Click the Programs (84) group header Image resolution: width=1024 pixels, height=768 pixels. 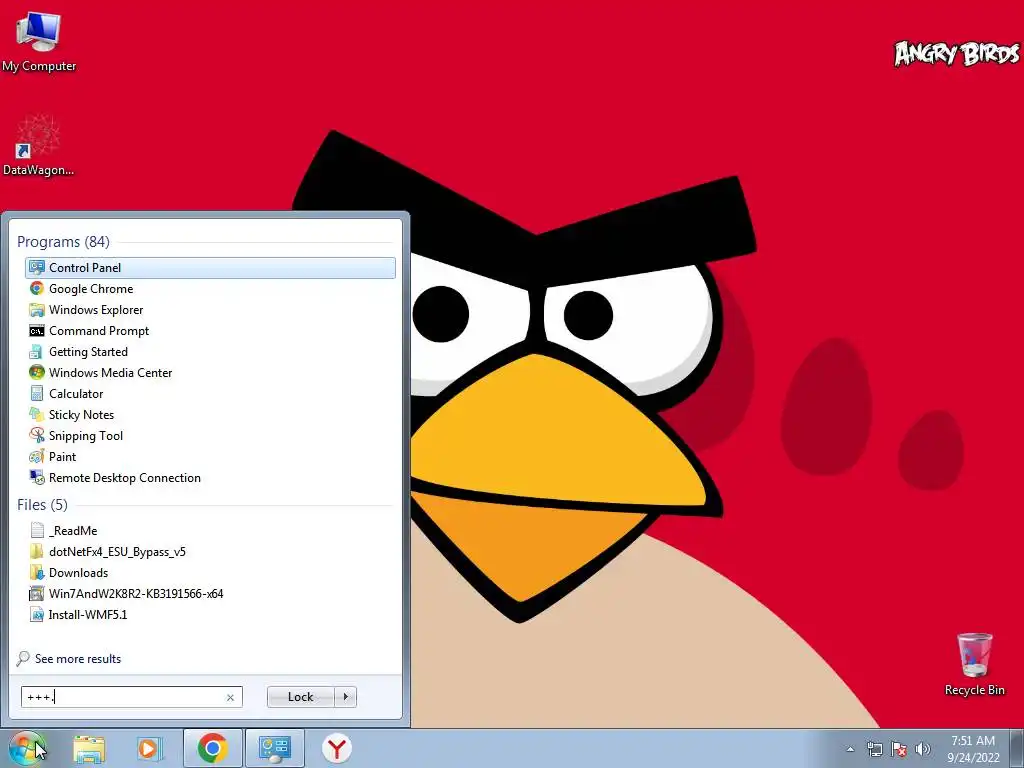click(x=63, y=242)
